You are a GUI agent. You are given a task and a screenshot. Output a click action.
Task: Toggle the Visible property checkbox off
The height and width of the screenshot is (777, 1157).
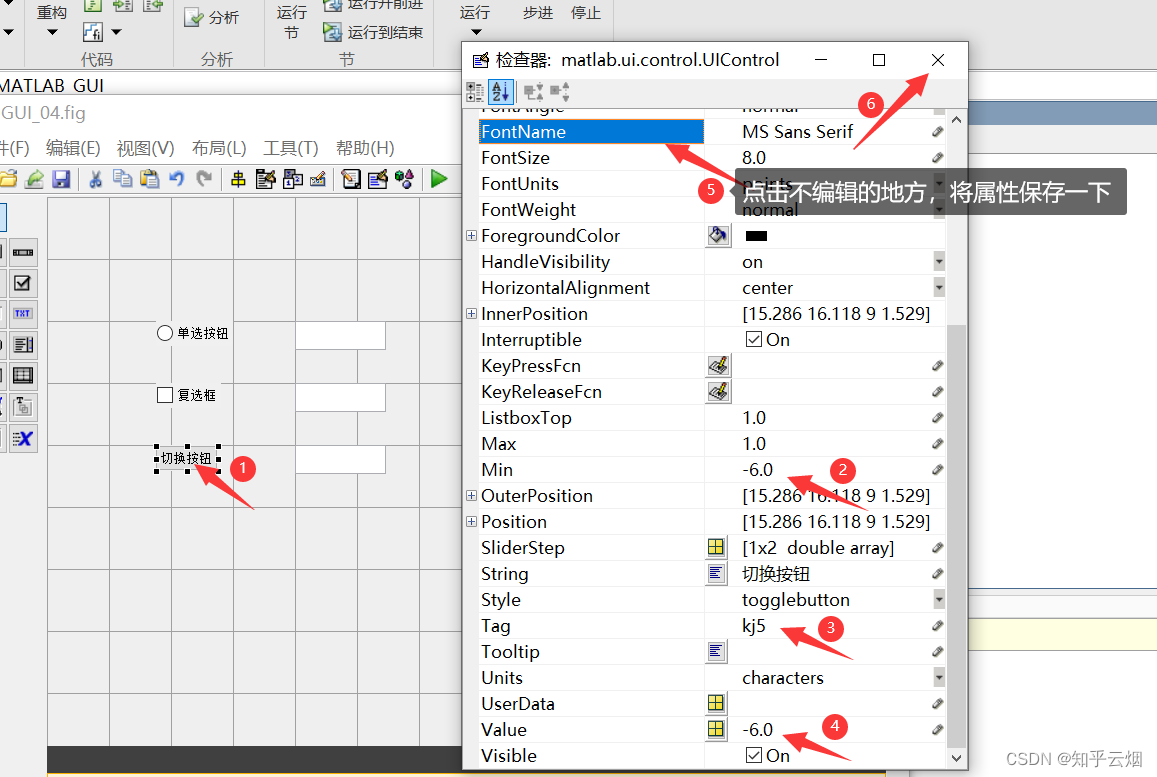point(752,756)
